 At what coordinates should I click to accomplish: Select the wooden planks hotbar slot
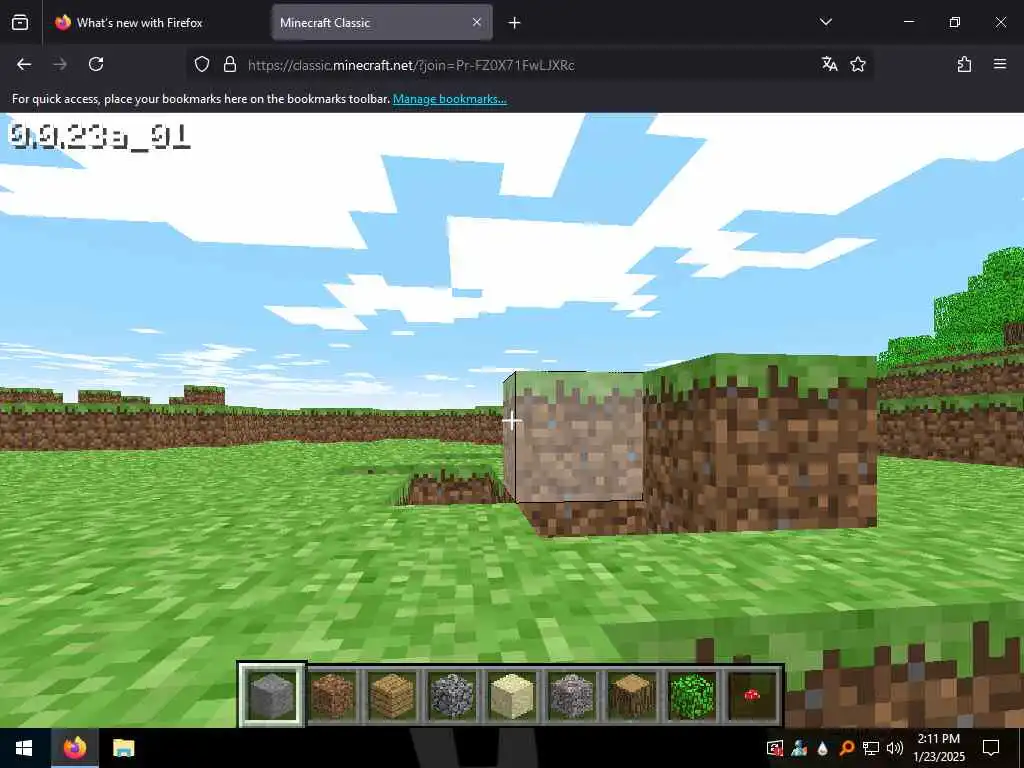[392, 696]
